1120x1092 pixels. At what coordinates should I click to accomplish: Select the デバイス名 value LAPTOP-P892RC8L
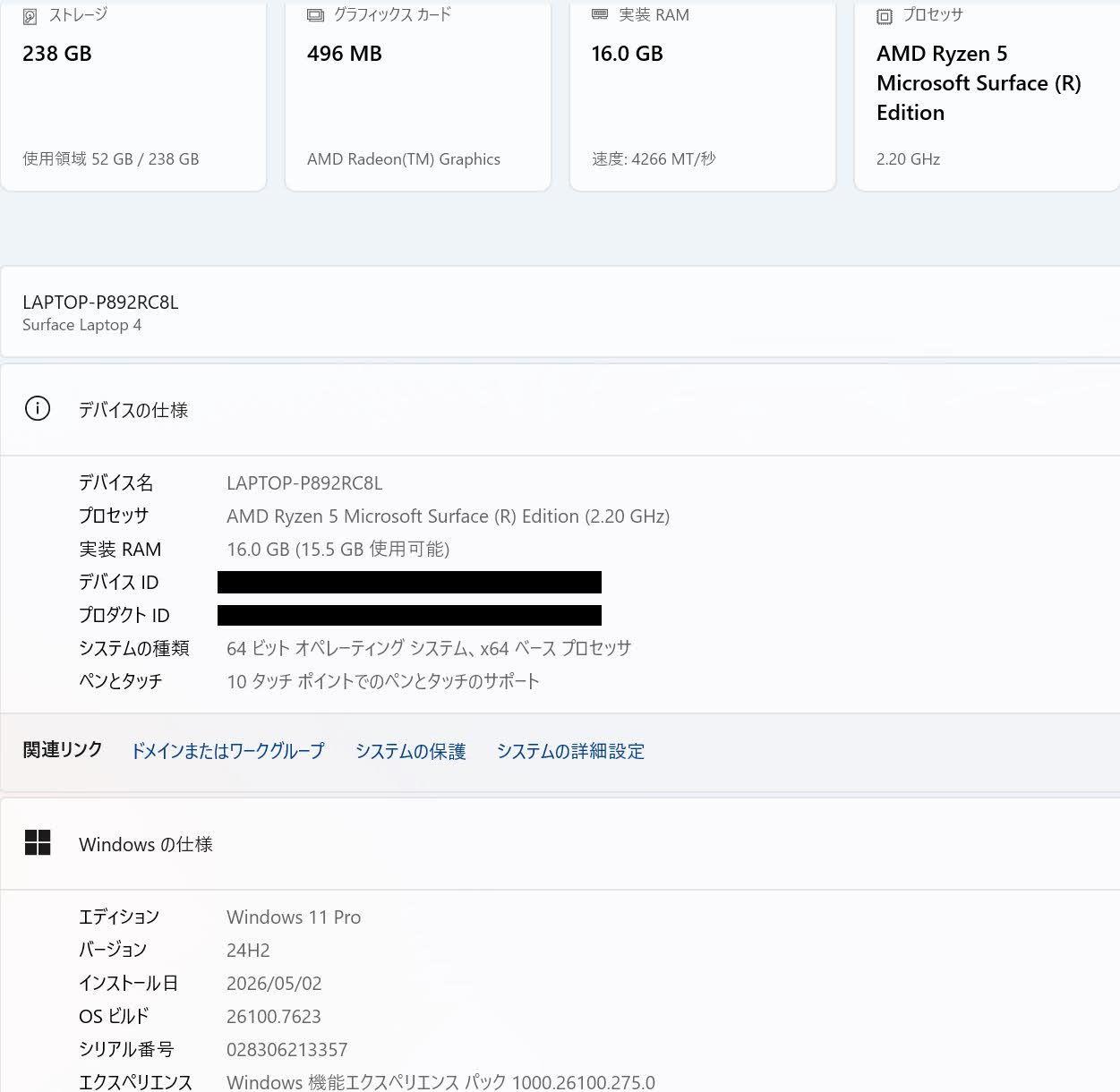pyautogui.click(x=304, y=483)
